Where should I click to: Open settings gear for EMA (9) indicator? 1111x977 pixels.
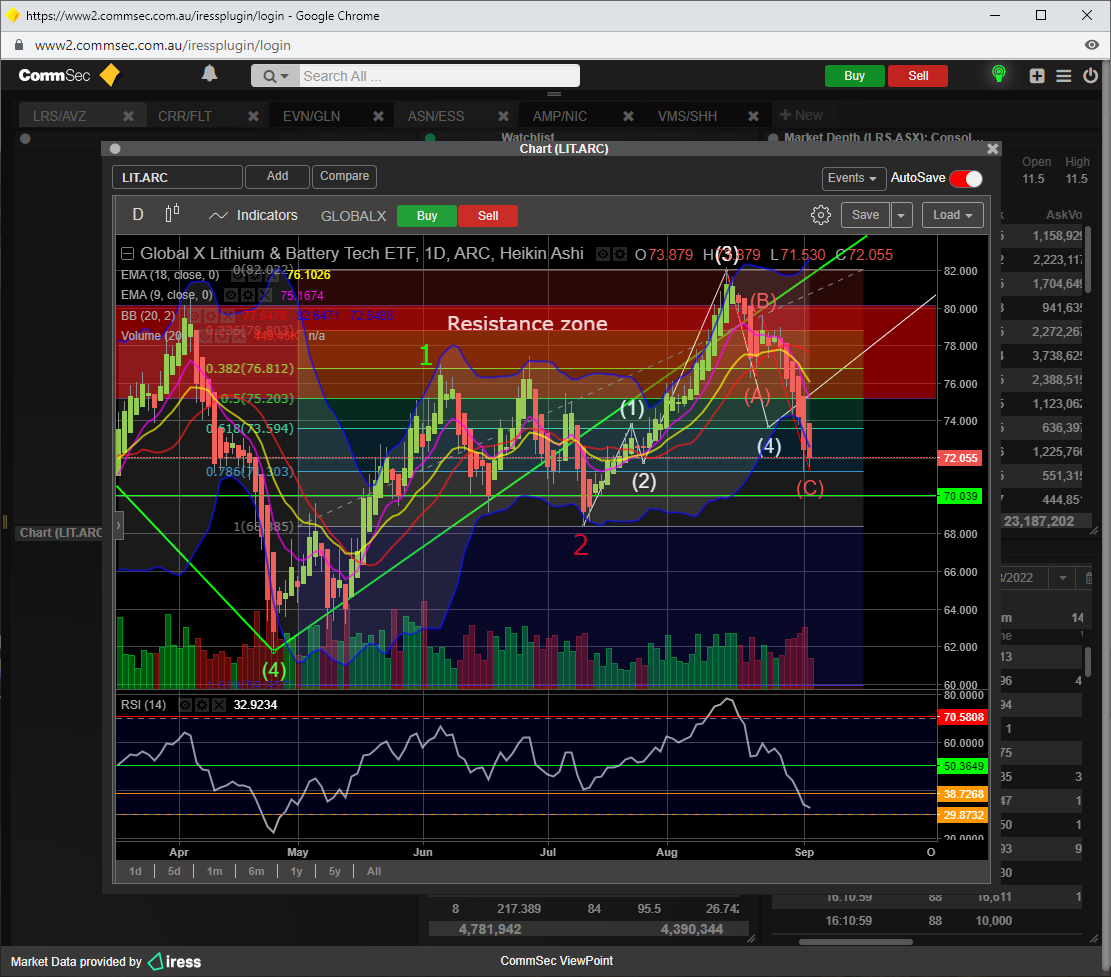pyautogui.click(x=249, y=295)
